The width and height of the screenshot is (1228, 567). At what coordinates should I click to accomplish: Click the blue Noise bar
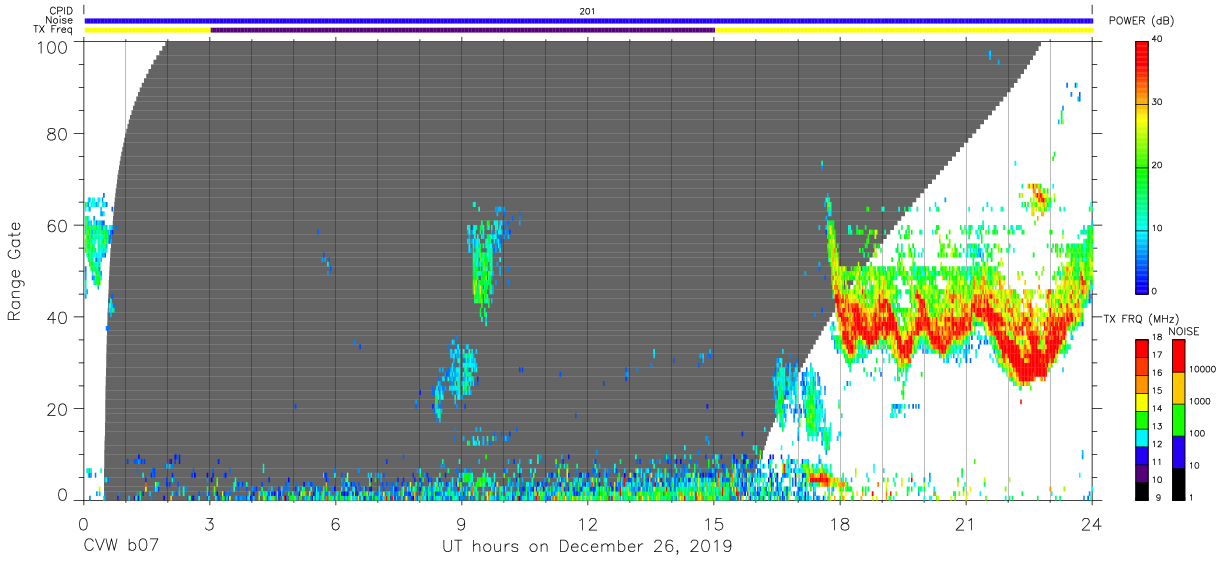[x=588, y=20]
